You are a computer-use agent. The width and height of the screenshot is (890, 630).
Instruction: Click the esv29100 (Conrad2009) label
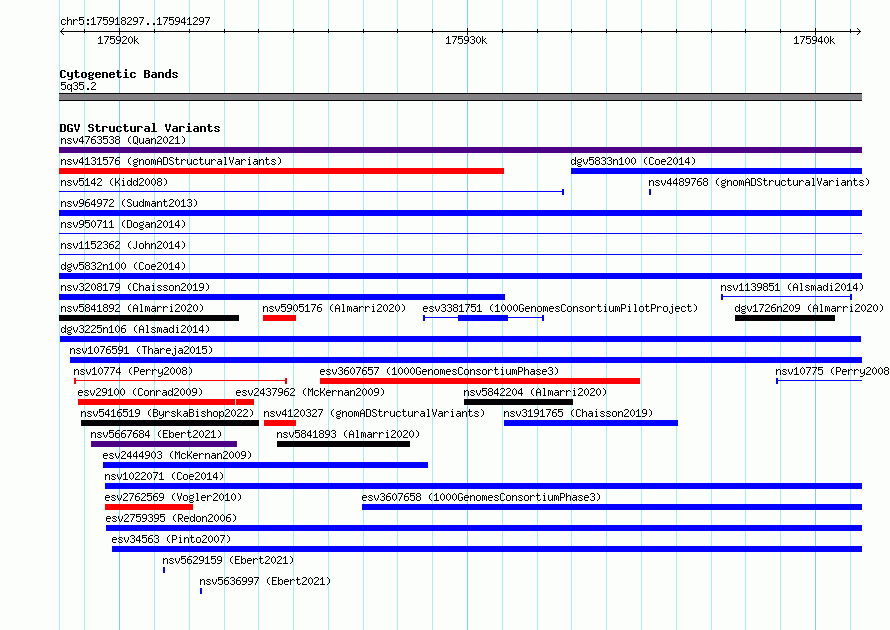point(140,392)
